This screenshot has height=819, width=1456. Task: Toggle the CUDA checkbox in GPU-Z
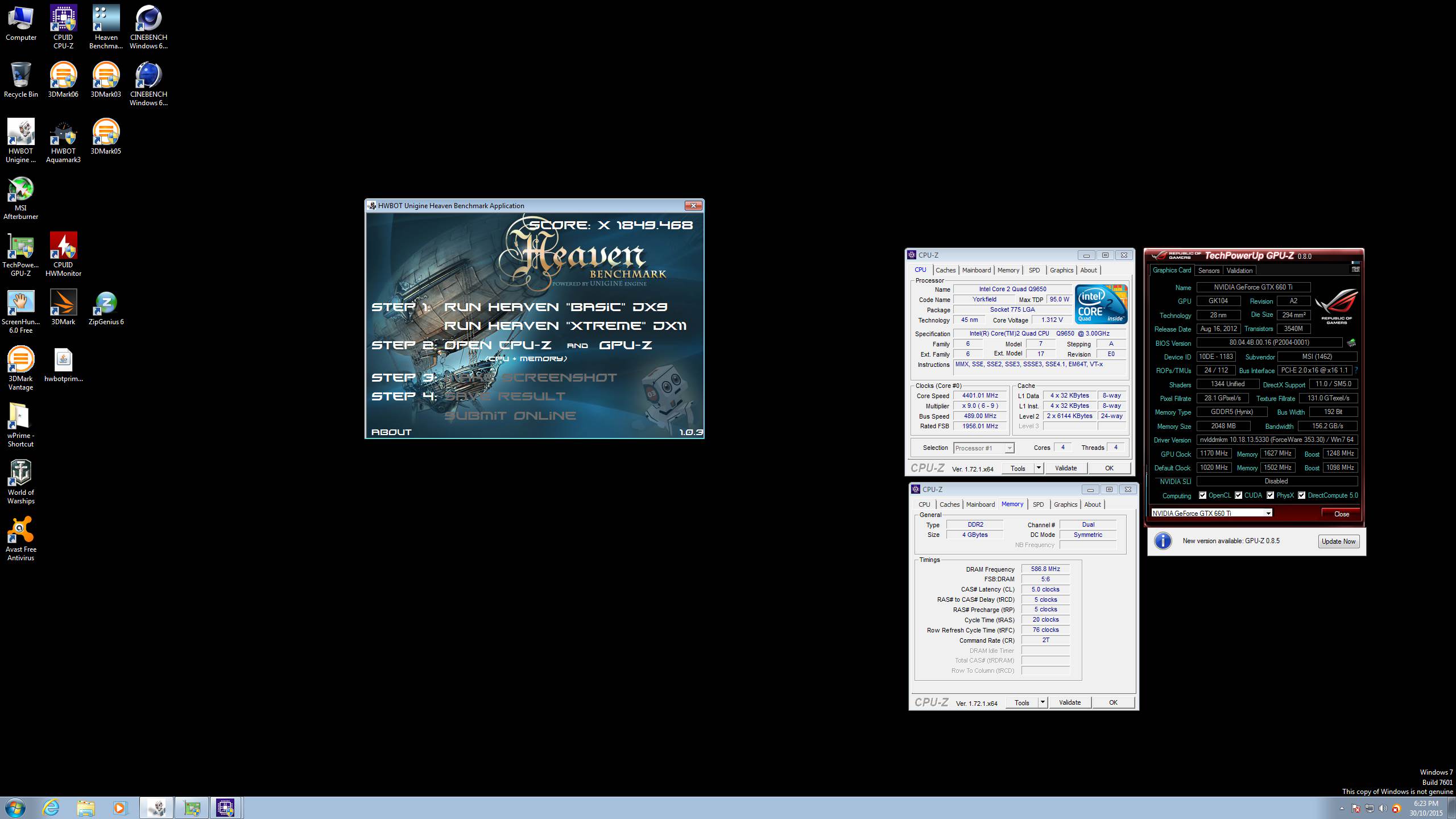tap(1238, 495)
